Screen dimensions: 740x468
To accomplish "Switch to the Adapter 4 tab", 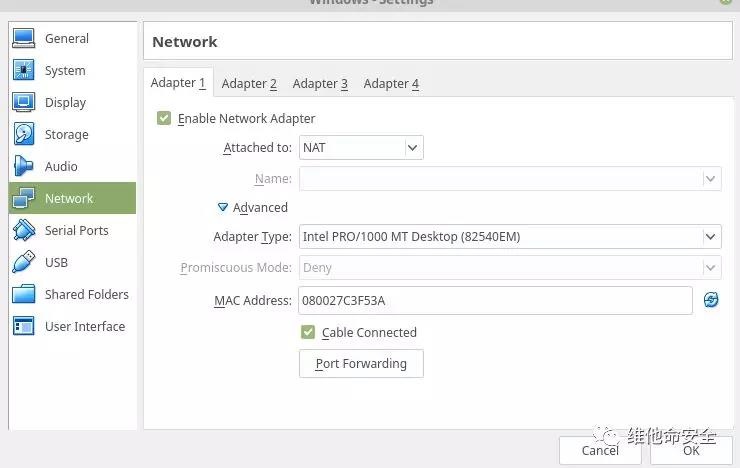I will pyautogui.click(x=391, y=84).
